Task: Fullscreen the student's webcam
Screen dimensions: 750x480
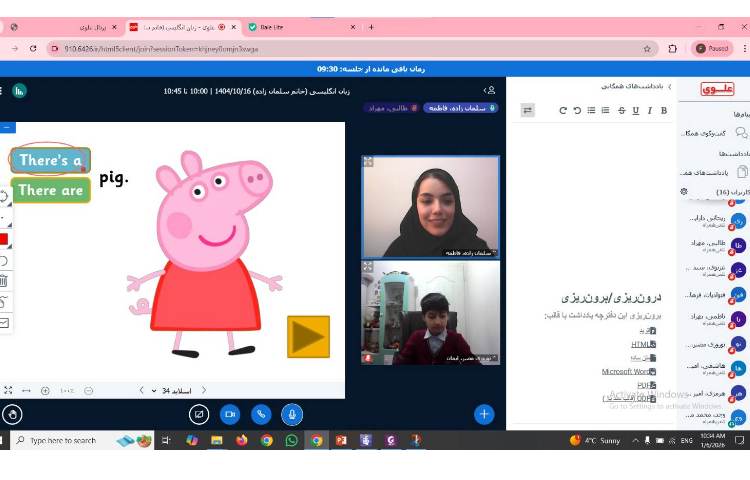Action: 368,266
